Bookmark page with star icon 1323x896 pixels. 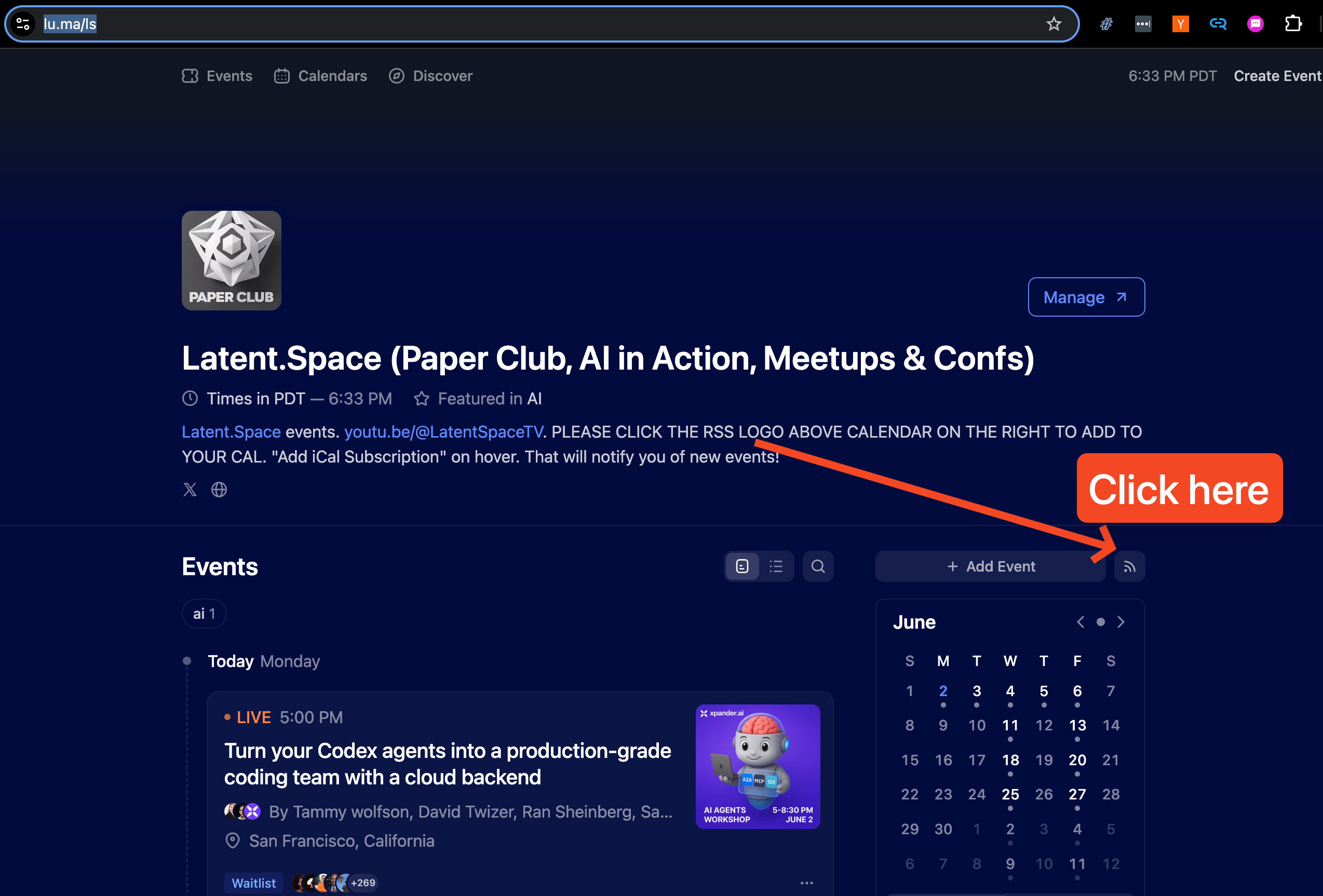[x=1053, y=24]
